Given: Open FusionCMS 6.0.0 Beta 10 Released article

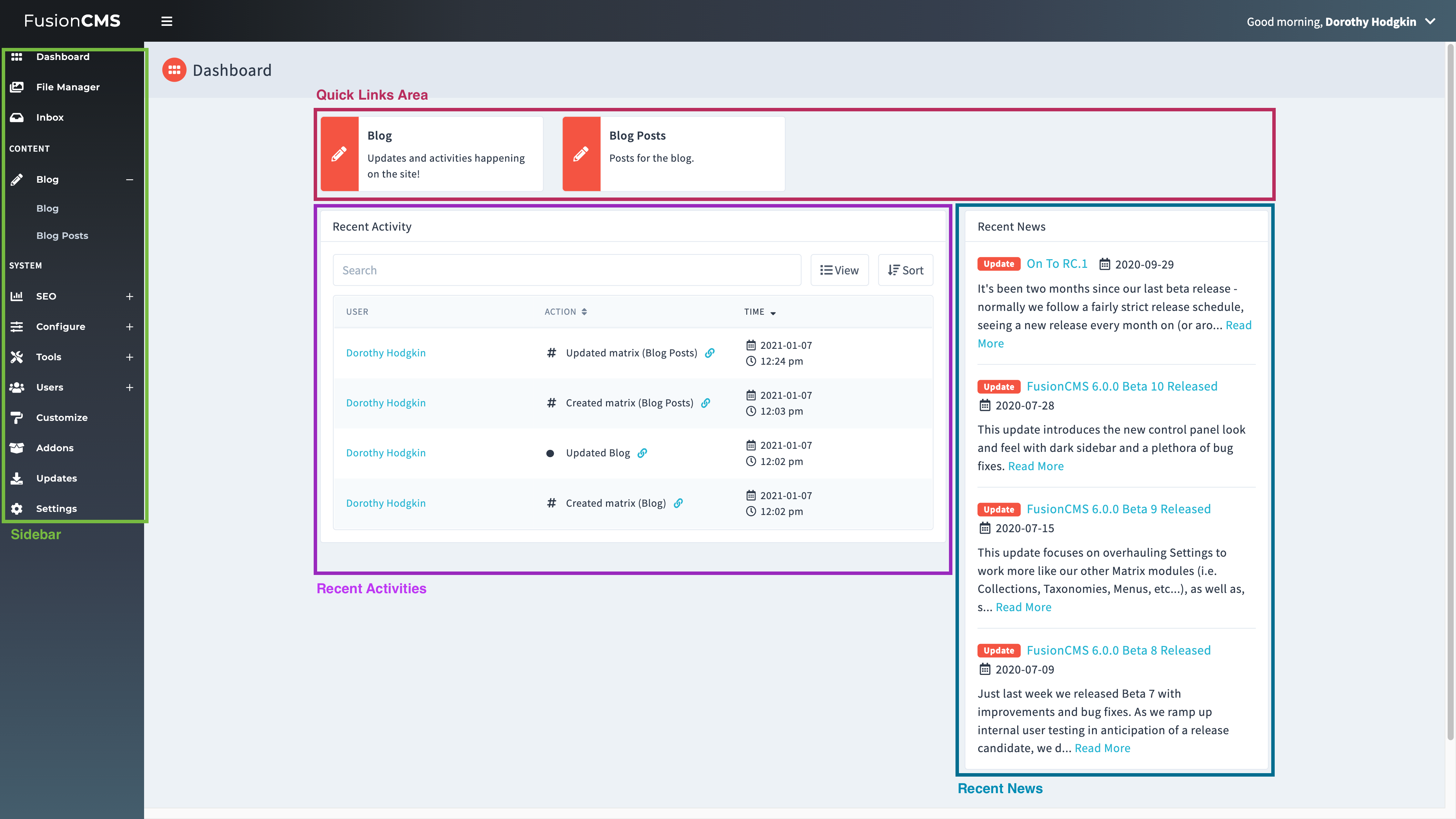Looking at the screenshot, I should coord(1122,387).
